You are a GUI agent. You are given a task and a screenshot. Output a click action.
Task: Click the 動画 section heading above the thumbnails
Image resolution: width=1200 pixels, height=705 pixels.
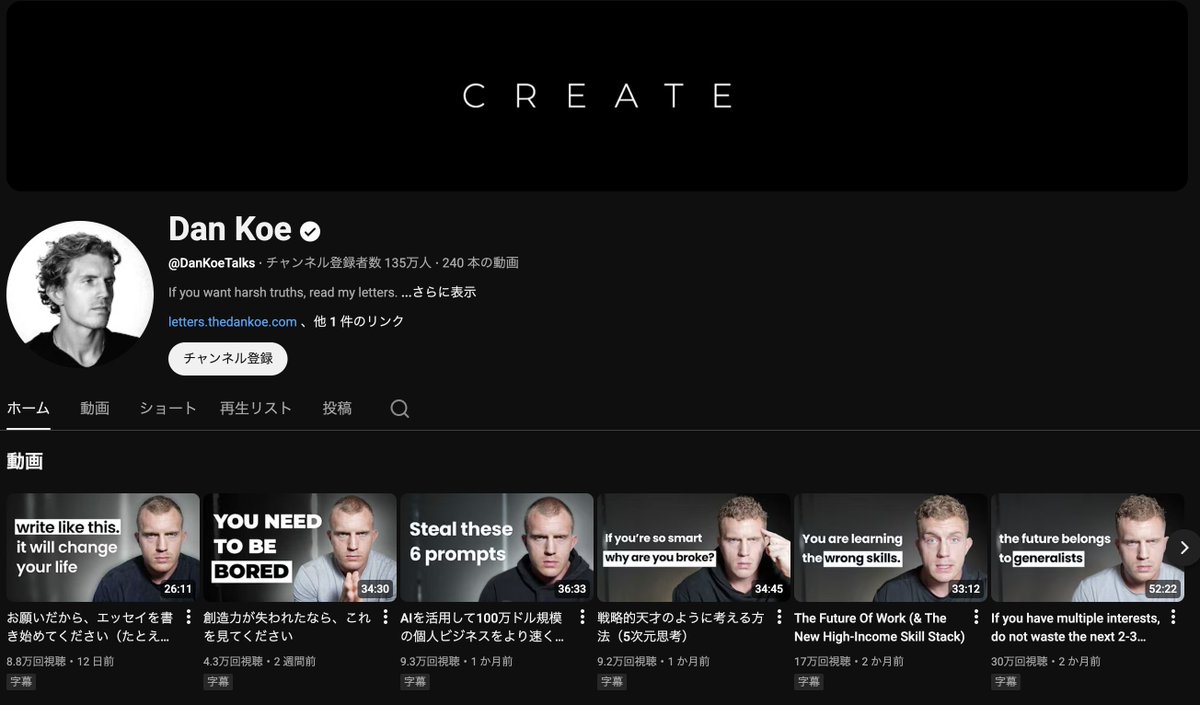[x=25, y=461]
